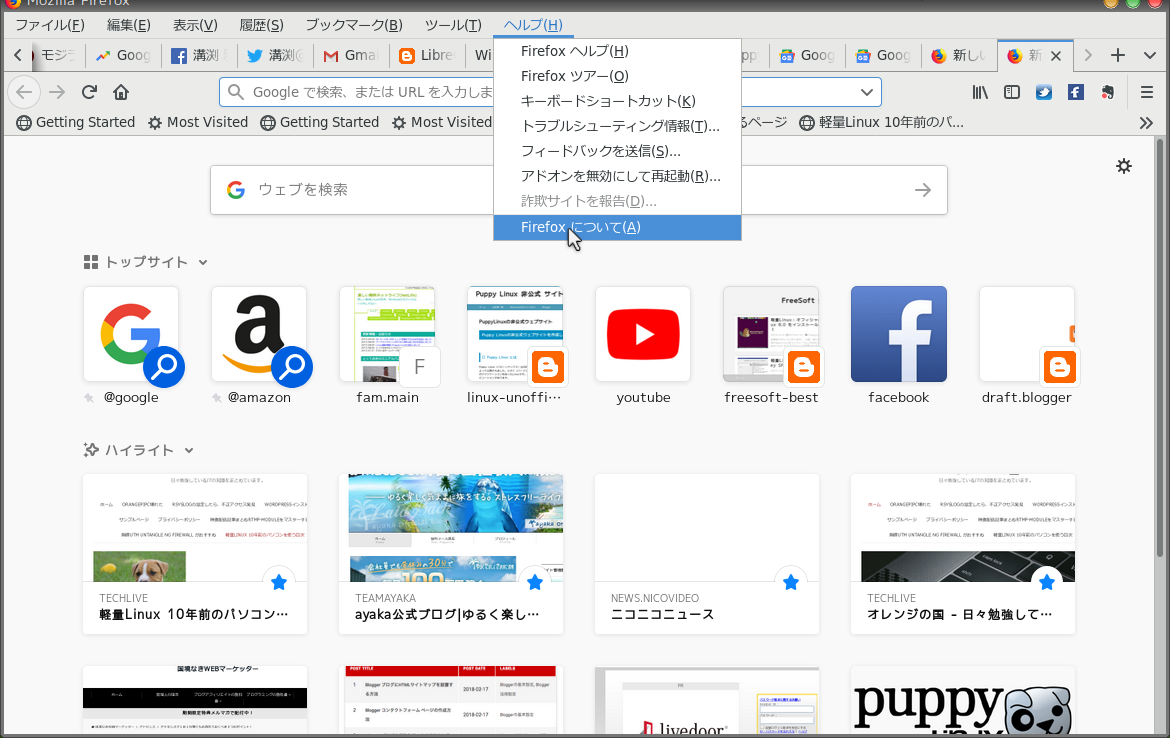
Task: List all tabs with dropdown arrow
Action: click(1150, 55)
